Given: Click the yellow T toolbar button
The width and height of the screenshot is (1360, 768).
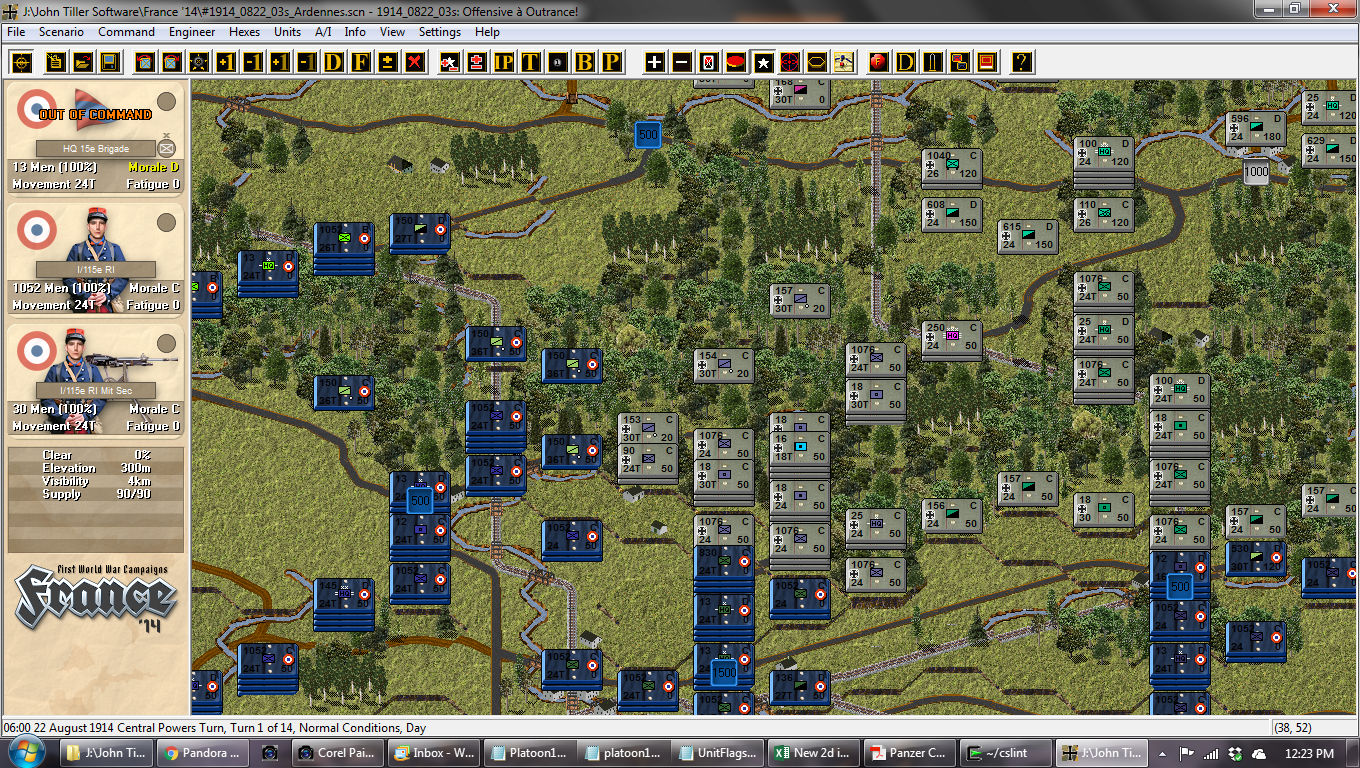Looking at the screenshot, I should click(x=530, y=62).
